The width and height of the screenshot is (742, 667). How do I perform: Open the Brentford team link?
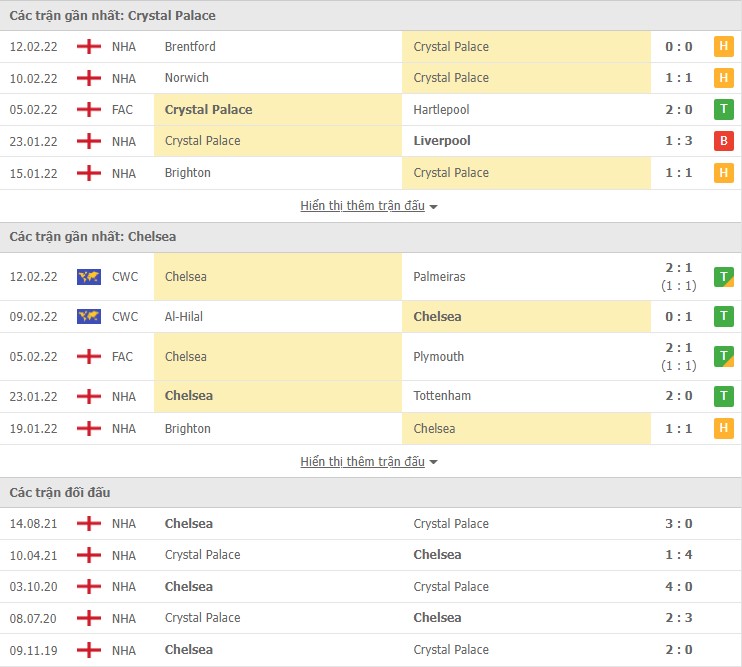coord(190,47)
